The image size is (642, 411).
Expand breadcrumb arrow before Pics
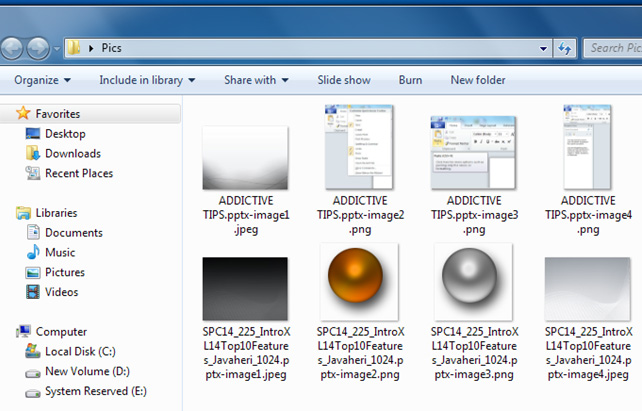click(x=91, y=48)
